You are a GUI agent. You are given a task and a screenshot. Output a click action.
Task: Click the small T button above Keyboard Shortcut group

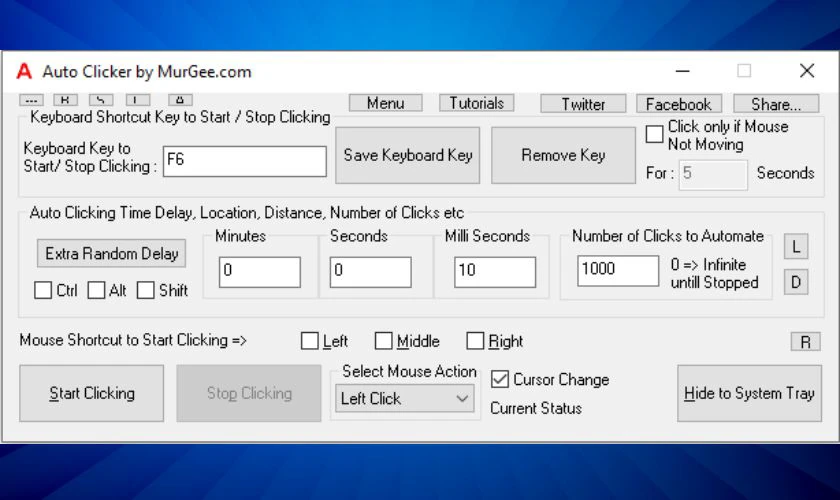[x=138, y=100]
